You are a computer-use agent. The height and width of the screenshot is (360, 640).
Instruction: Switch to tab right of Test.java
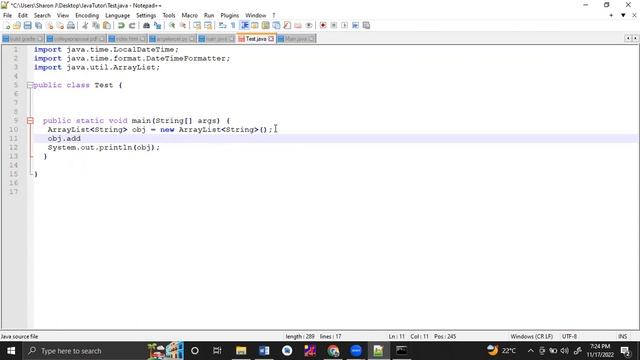pos(296,39)
